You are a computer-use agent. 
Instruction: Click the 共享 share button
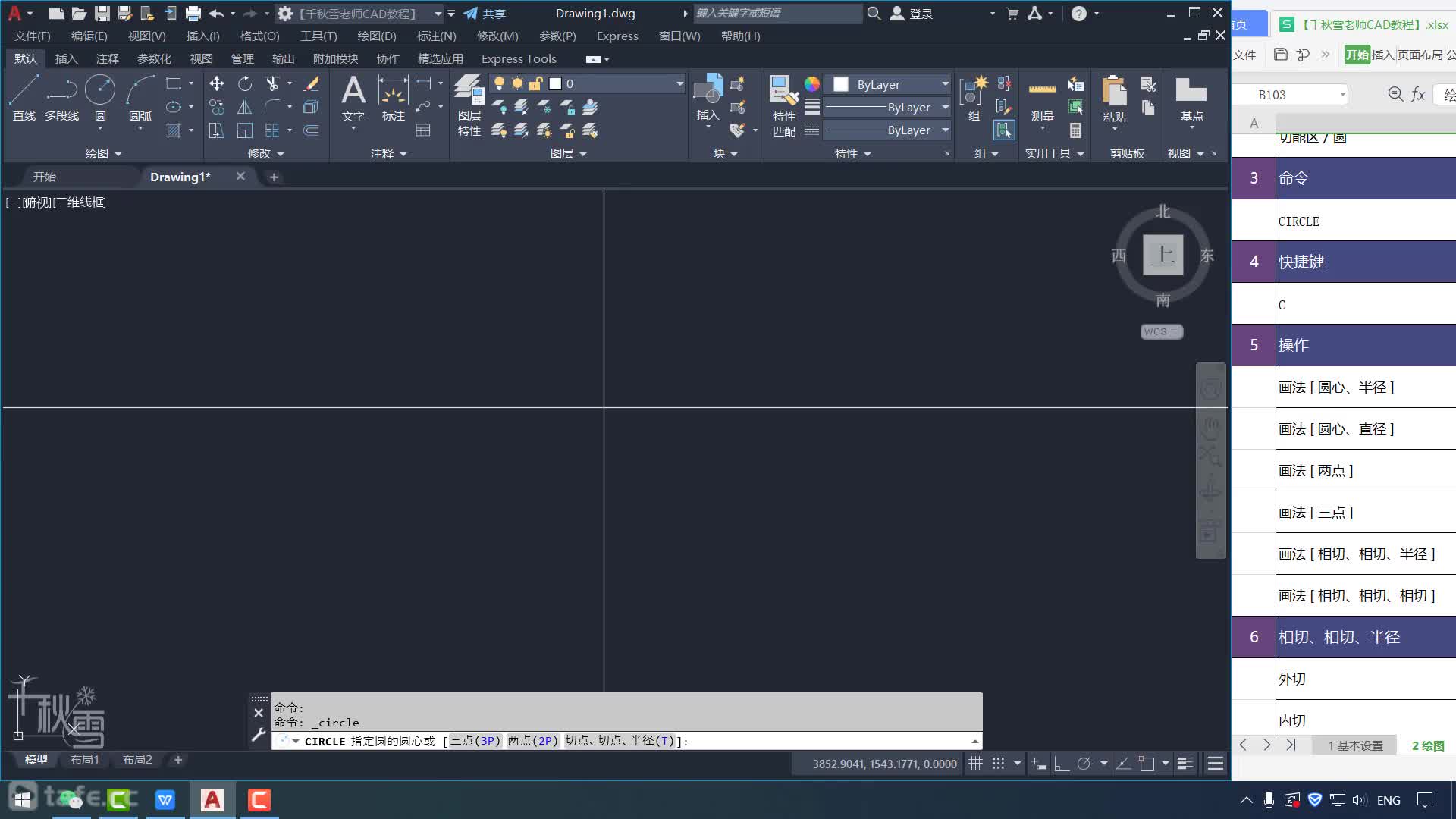pyautogui.click(x=485, y=14)
